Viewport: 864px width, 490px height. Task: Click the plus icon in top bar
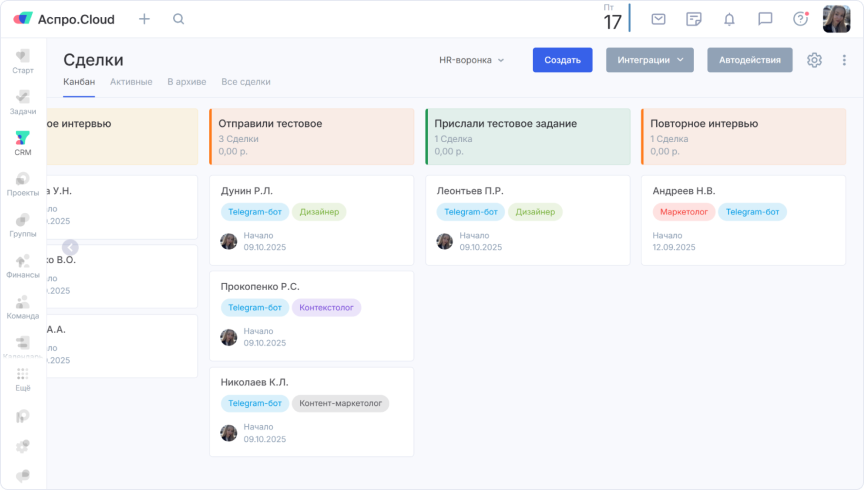click(145, 19)
